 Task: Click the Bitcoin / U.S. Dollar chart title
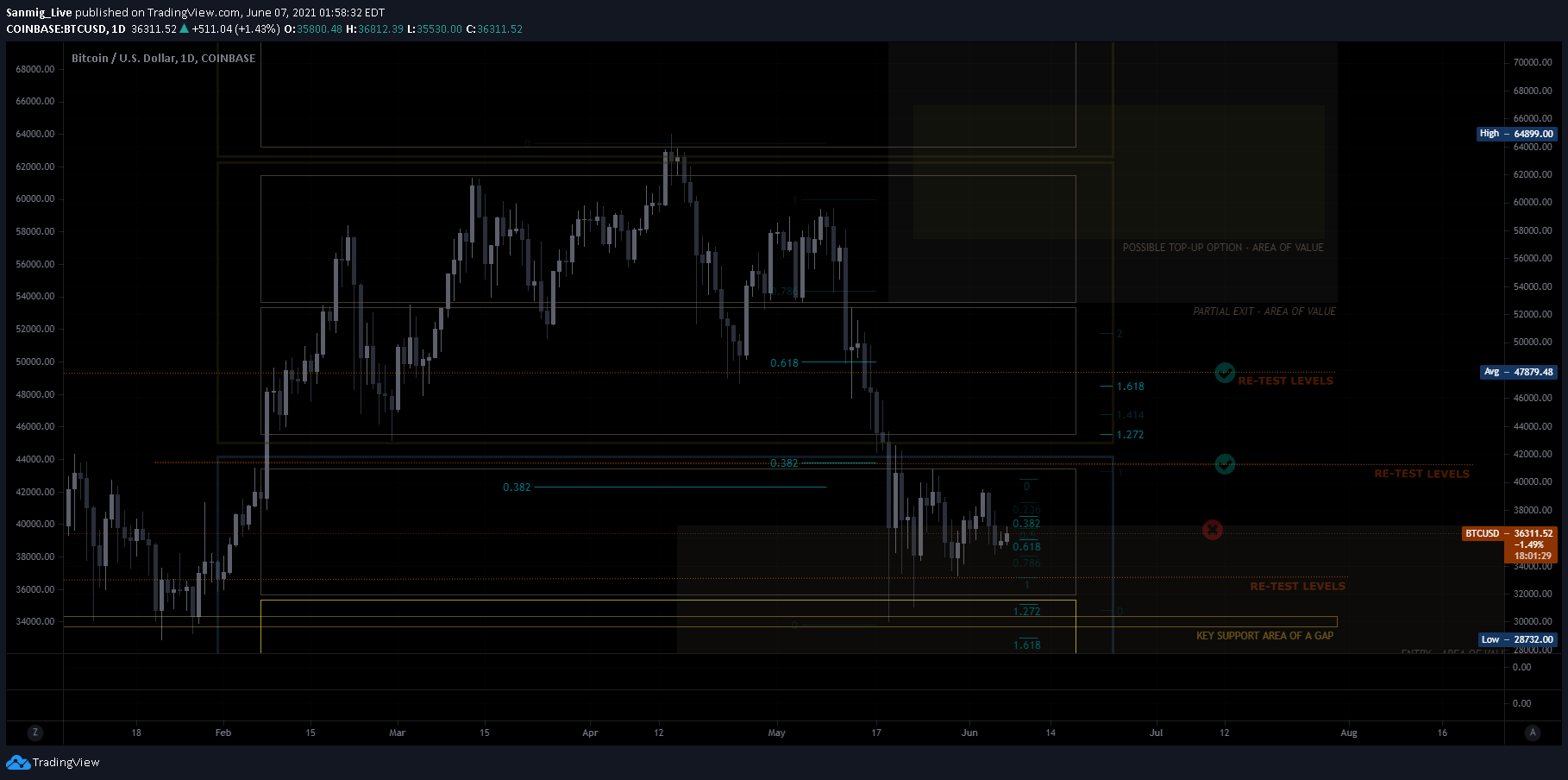pos(163,58)
